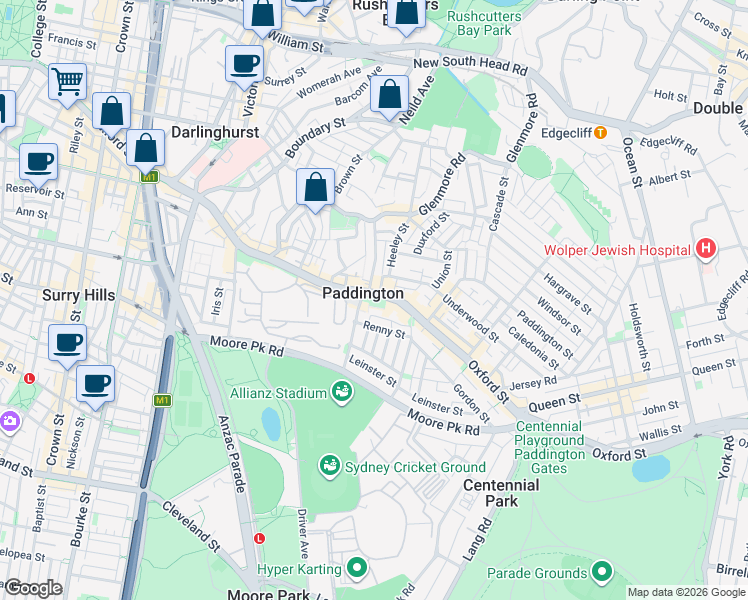748x600 pixels.
Task: Click the Hargrave St label
Action: click(x=568, y=294)
